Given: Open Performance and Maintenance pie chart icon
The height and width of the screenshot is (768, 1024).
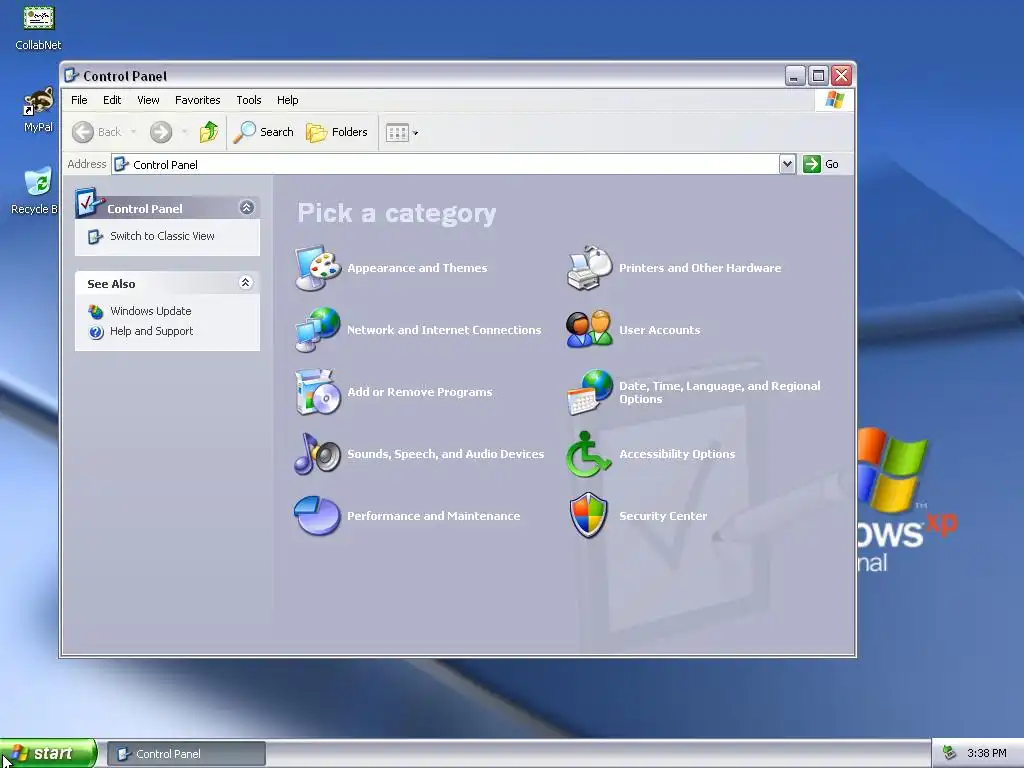Looking at the screenshot, I should point(317,516).
